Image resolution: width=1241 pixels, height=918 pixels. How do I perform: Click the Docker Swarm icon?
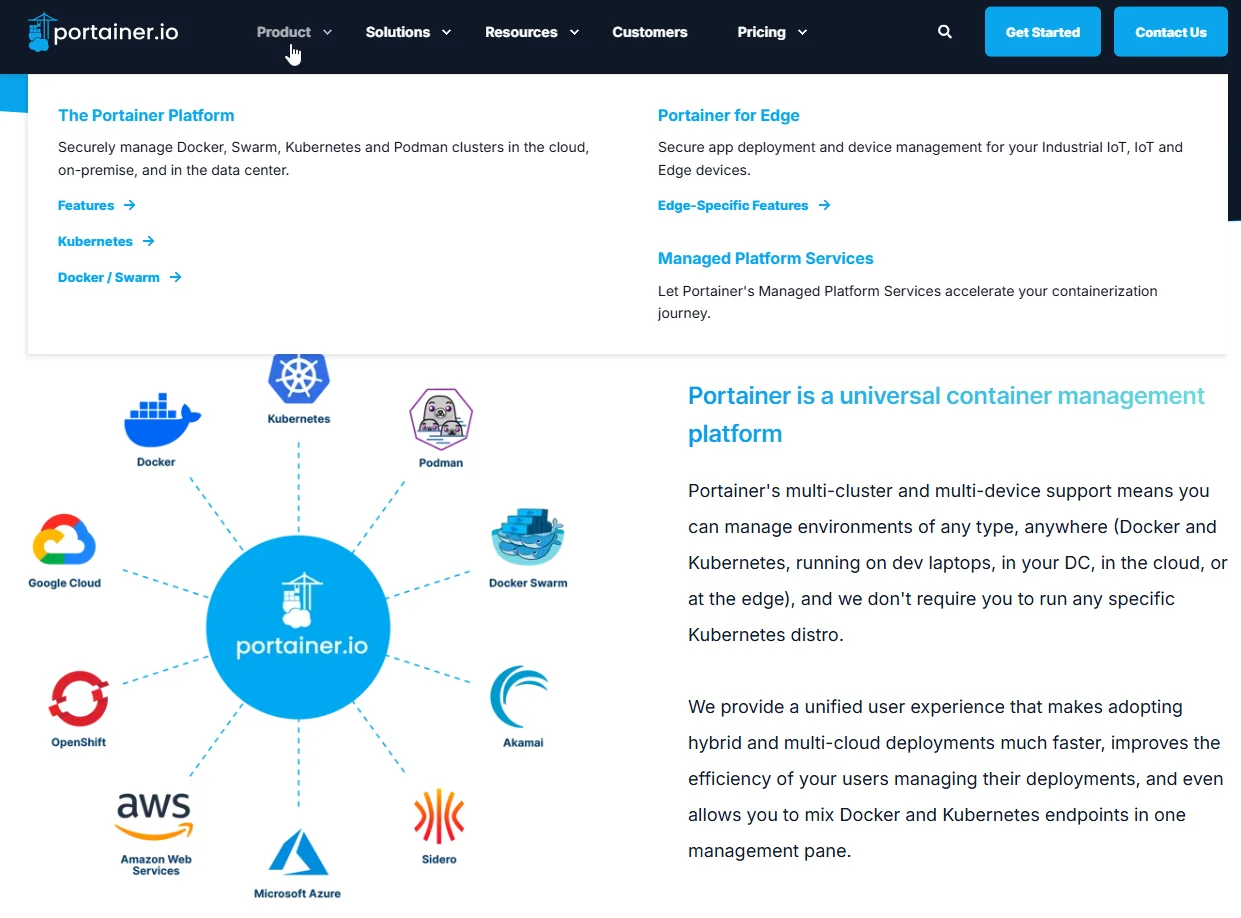(528, 538)
